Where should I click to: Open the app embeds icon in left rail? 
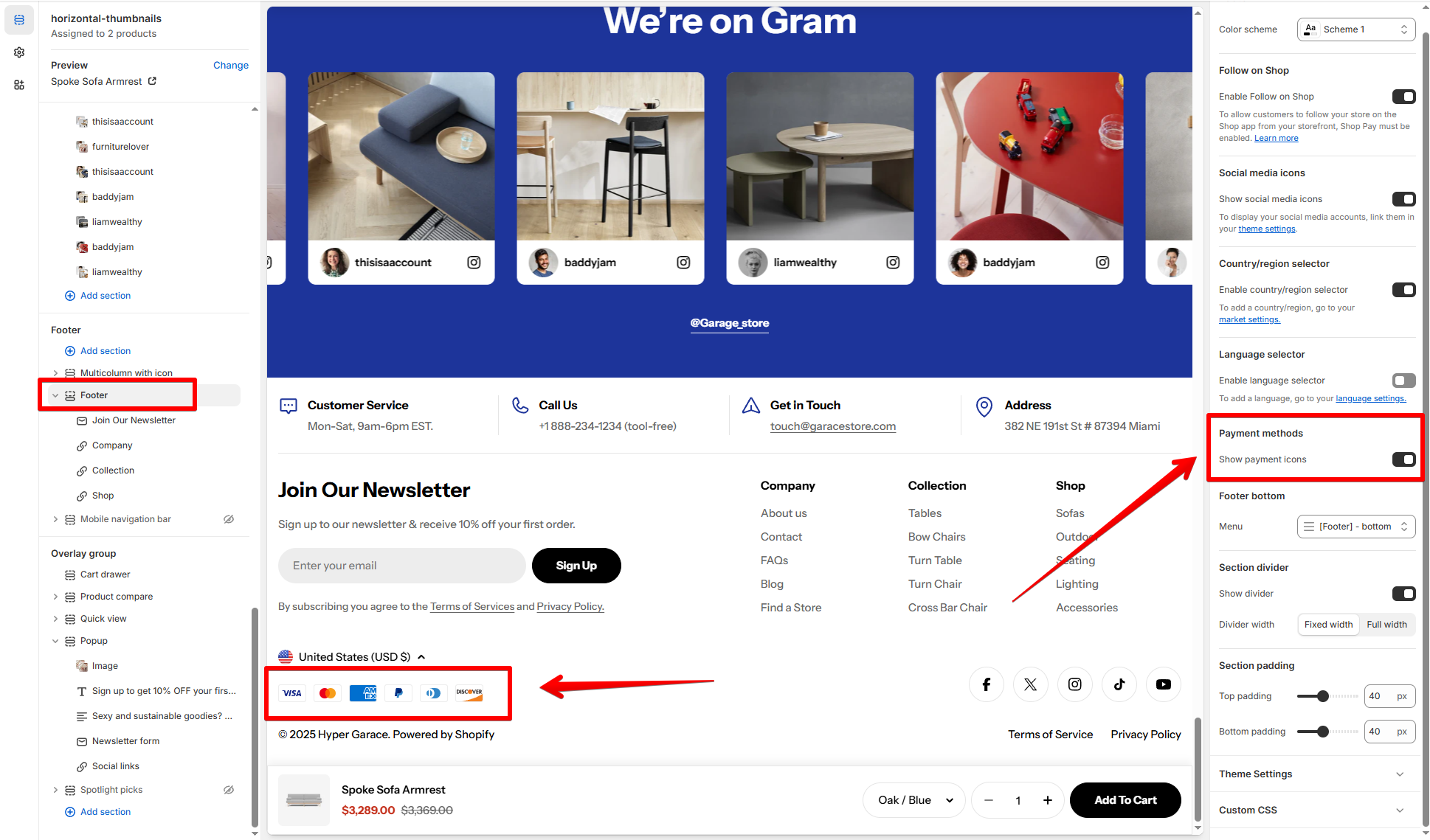click(19, 85)
